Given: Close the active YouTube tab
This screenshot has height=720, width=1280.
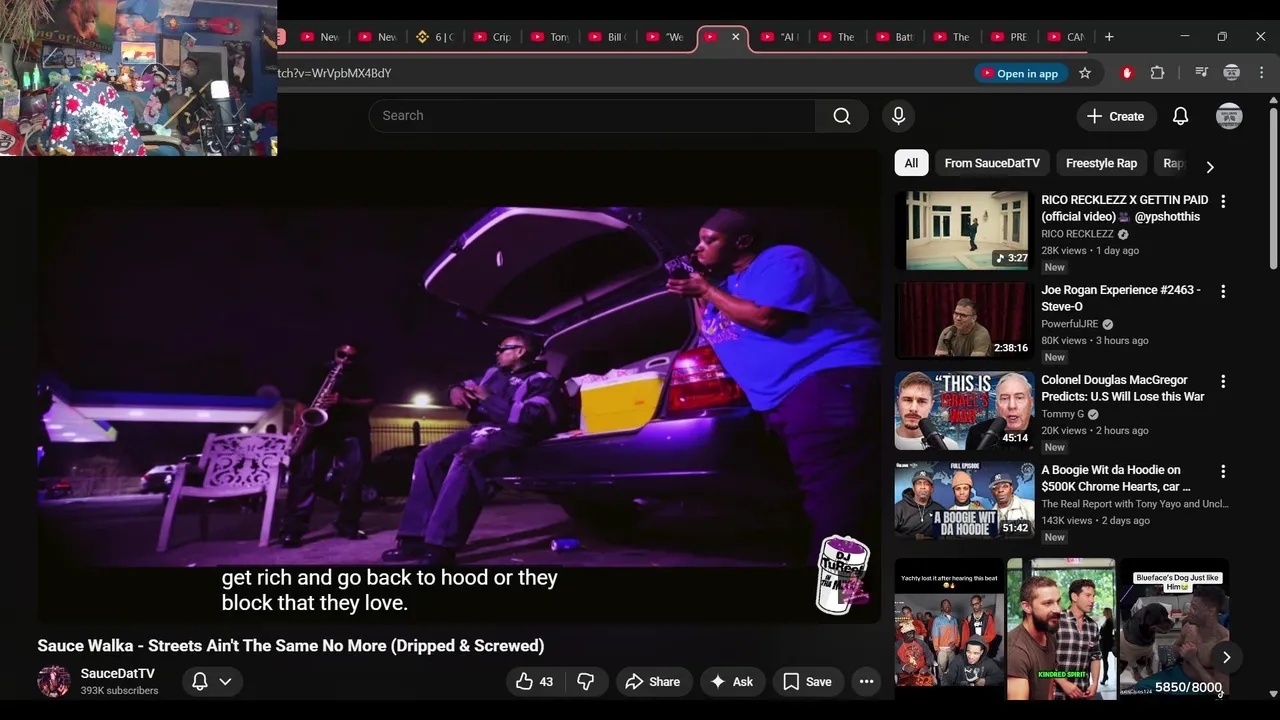Looking at the screenshot, I should [x=736, y=37].
